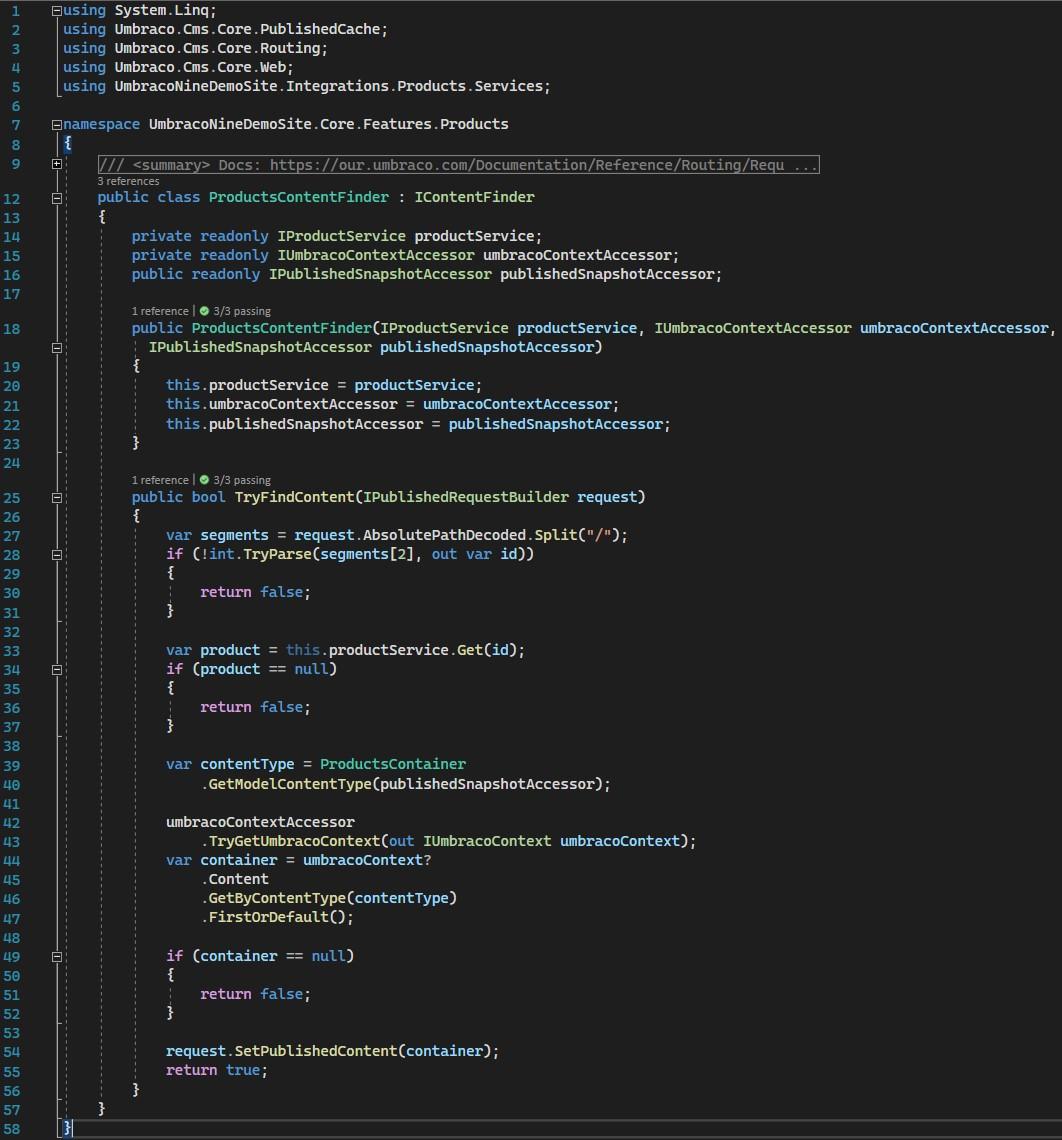The height and width of the screenshot is (1140, 1062).
Task: Open the 3 references CodeLens link
Action: pos(128,181)
